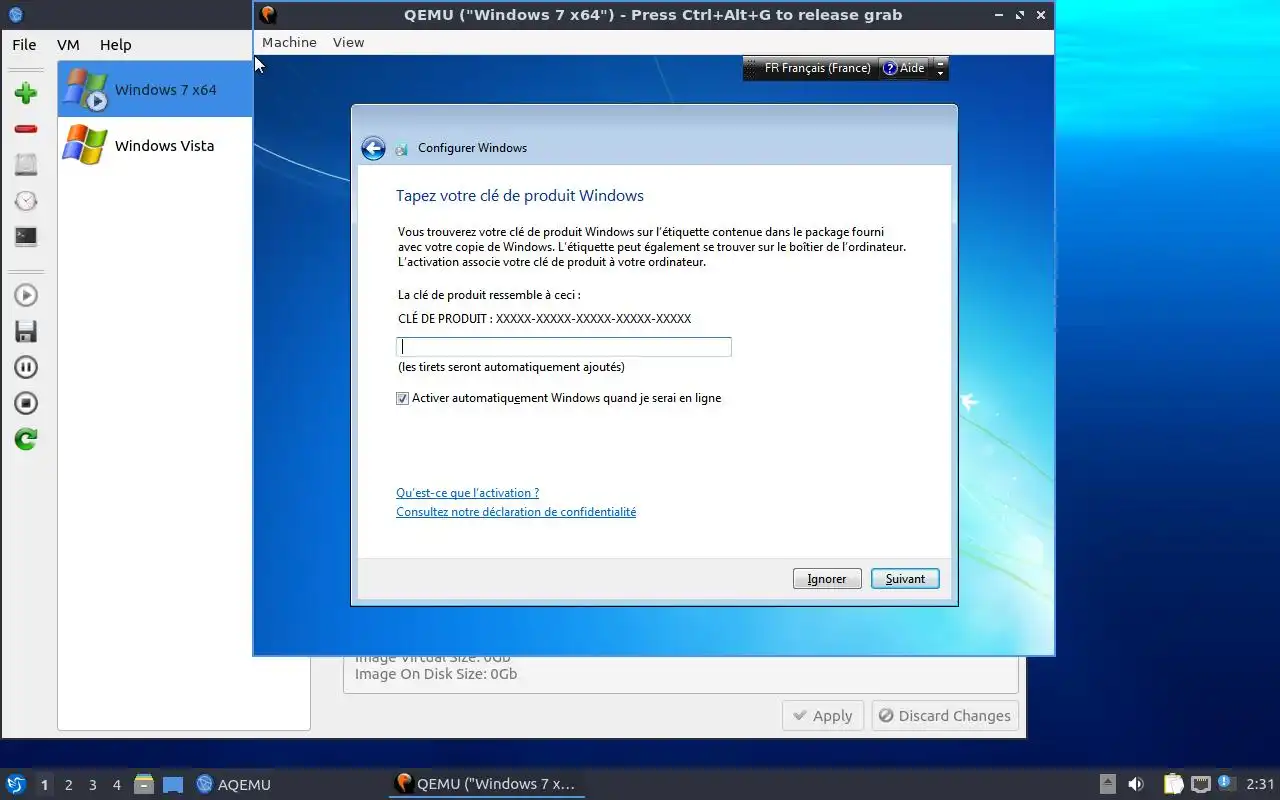
Task: Stop the virtual machine
Action: 26,403
